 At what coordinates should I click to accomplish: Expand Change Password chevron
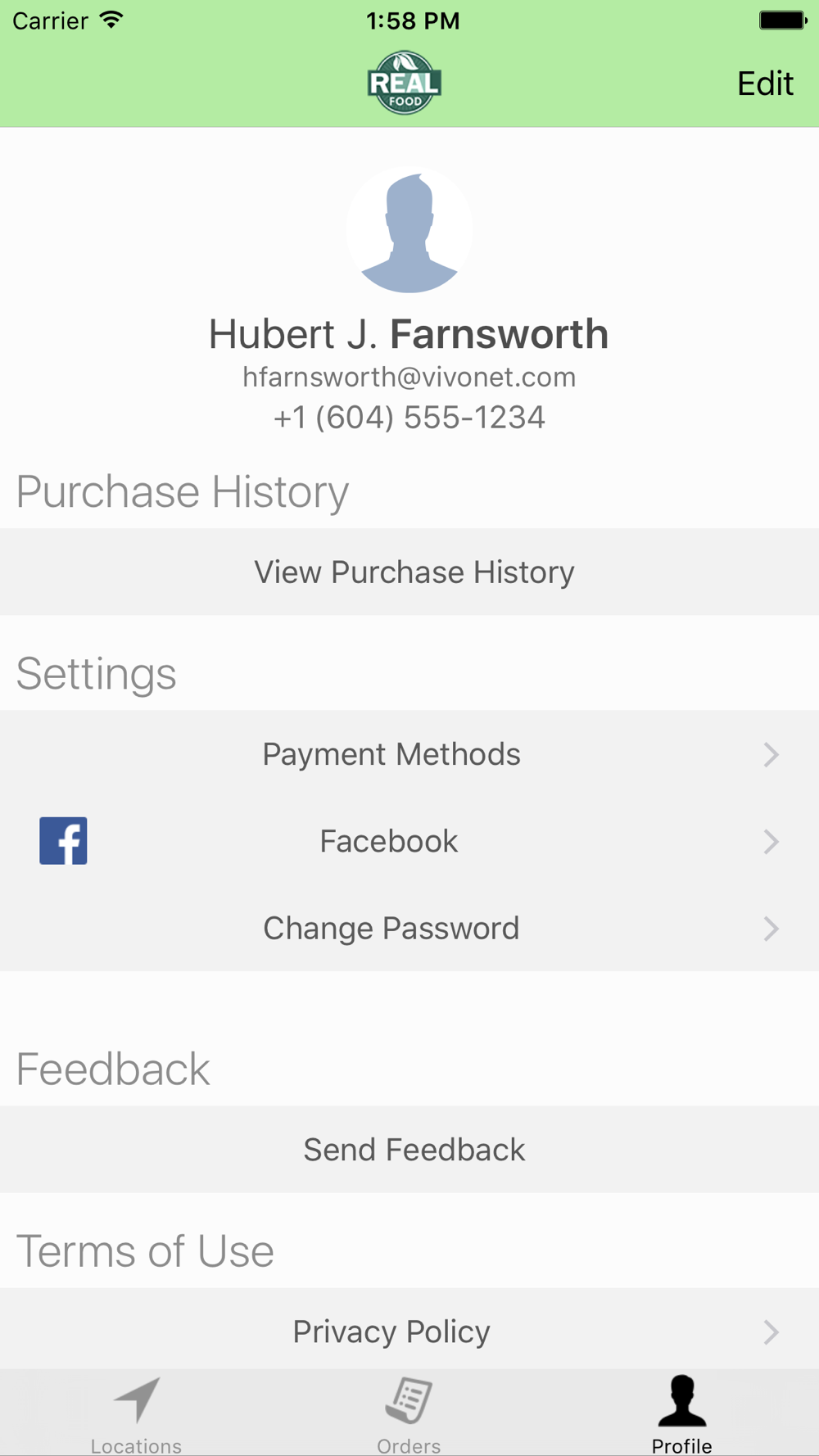(x=771, y=928)
